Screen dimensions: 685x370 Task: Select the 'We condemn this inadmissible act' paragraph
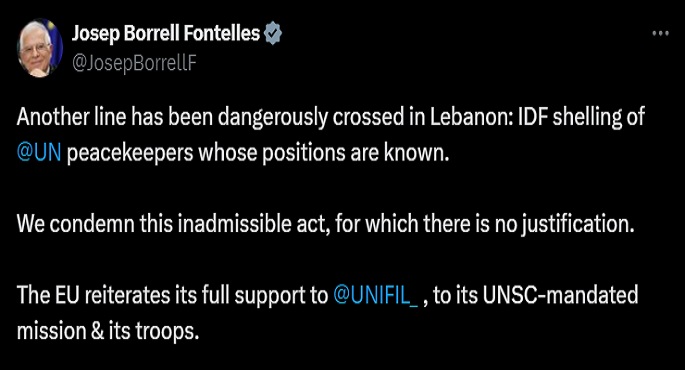point(325,225)
